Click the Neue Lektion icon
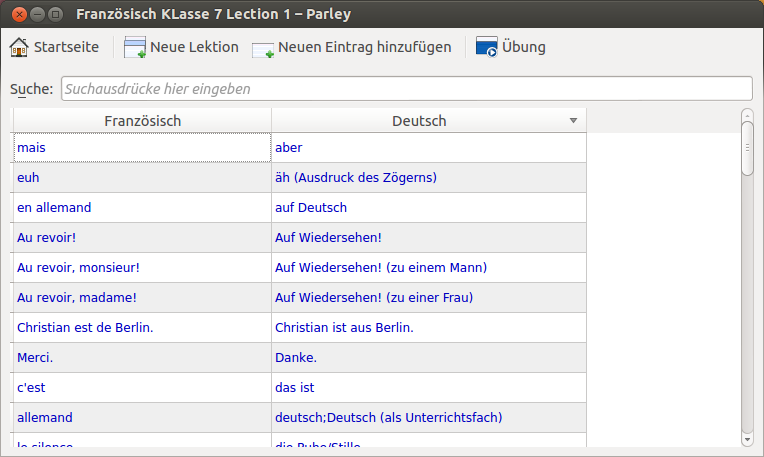The width and height of the screenshot is (764, 457). click(135, 47)
